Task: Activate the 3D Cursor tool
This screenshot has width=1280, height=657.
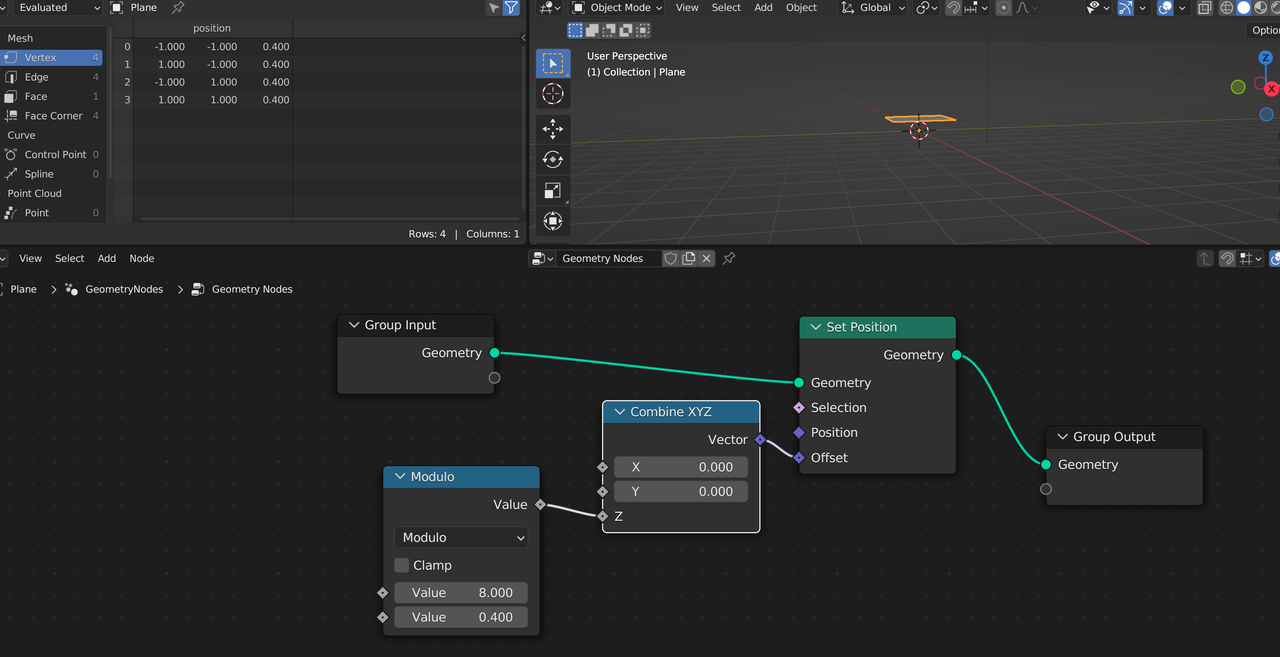Action: 552,94
